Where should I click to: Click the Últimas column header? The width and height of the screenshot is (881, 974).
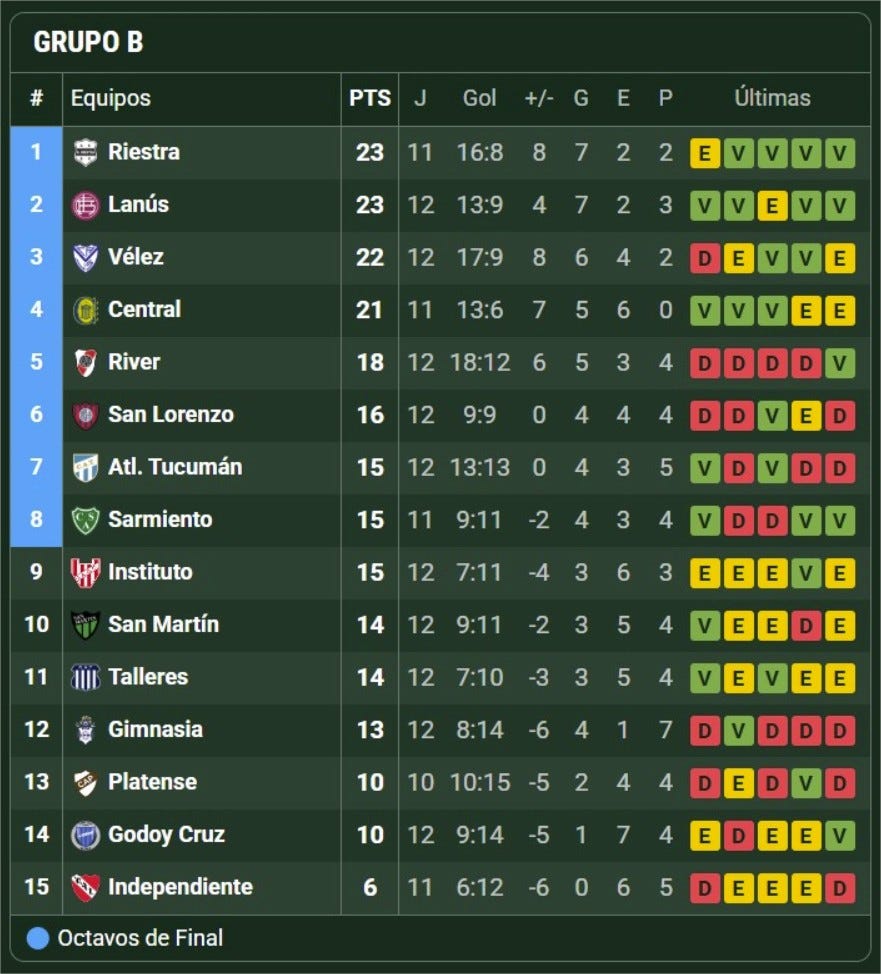(x=772, y=98)
